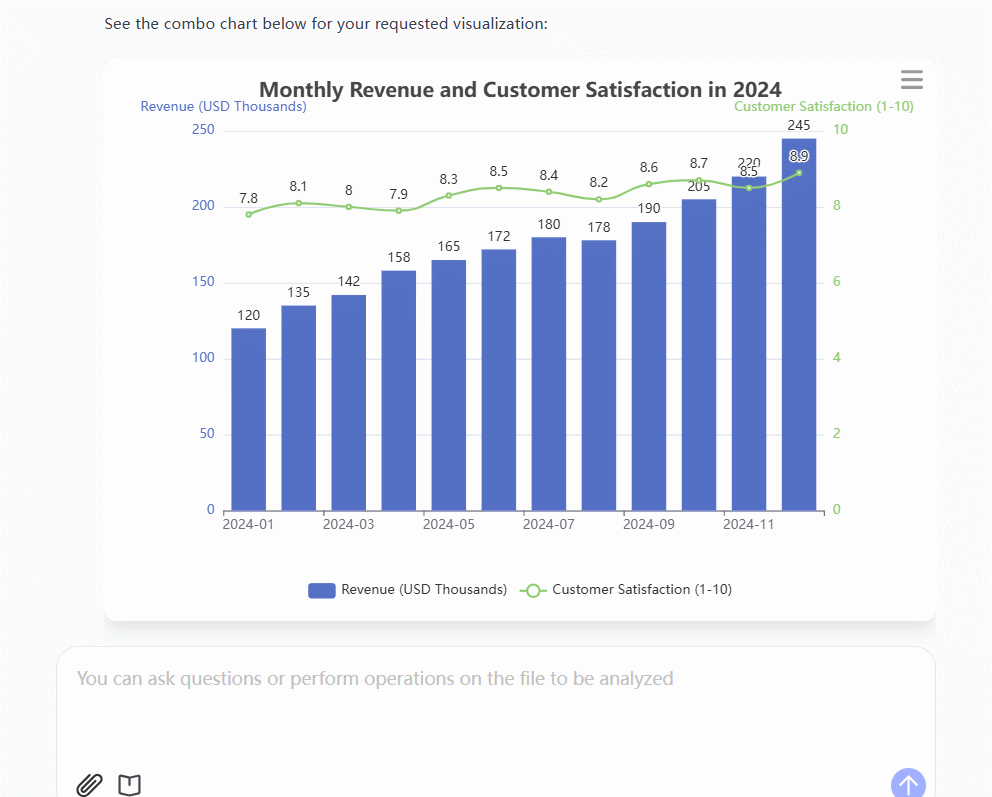
Task: Toggle Customer Satisfaction (1-10) legend item
Action: tap(627, 590)
